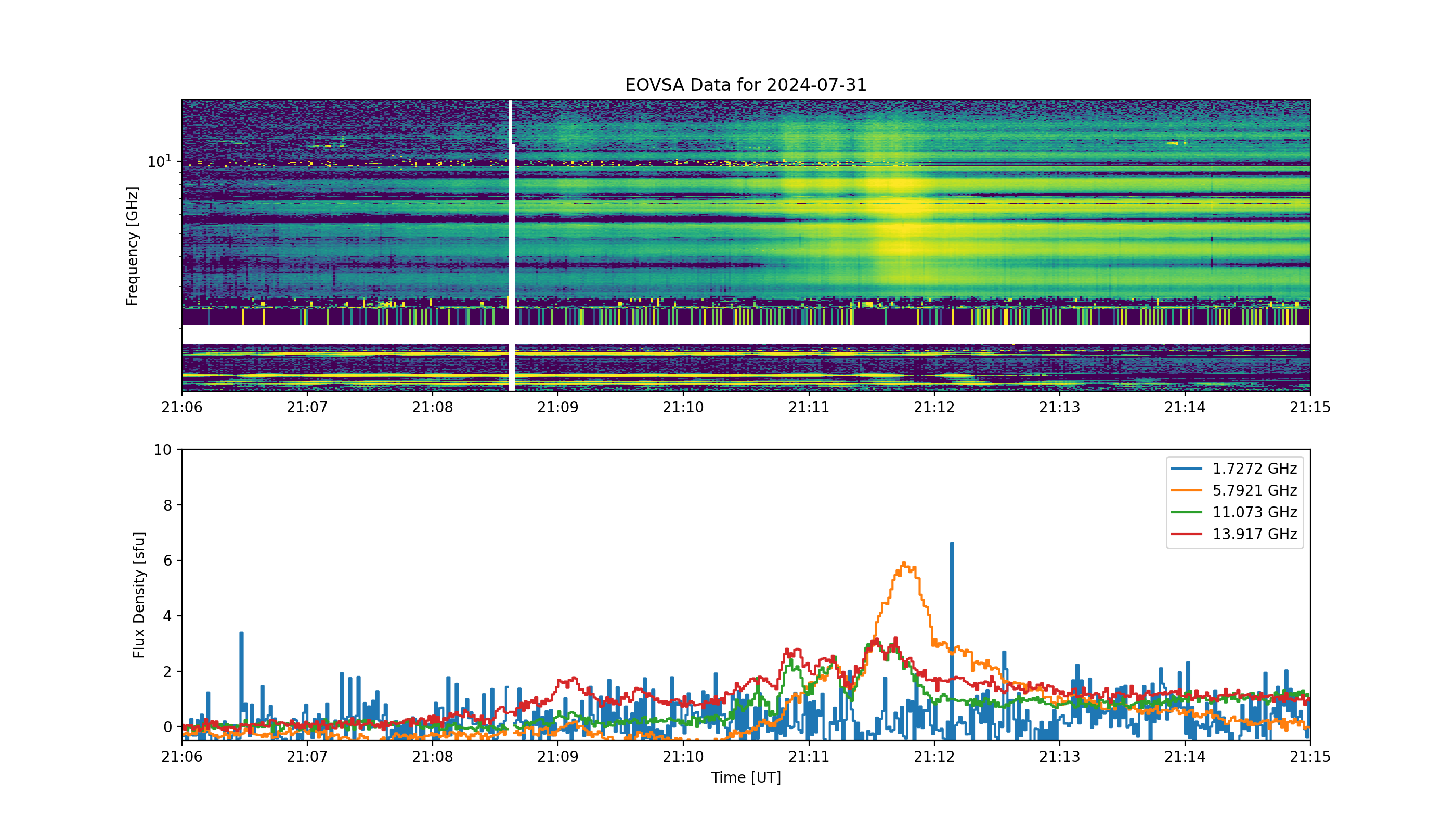Click the 'Time [UT]' x-axis label
This screenshot has width=1456, height=832.
tap(746, 777)
